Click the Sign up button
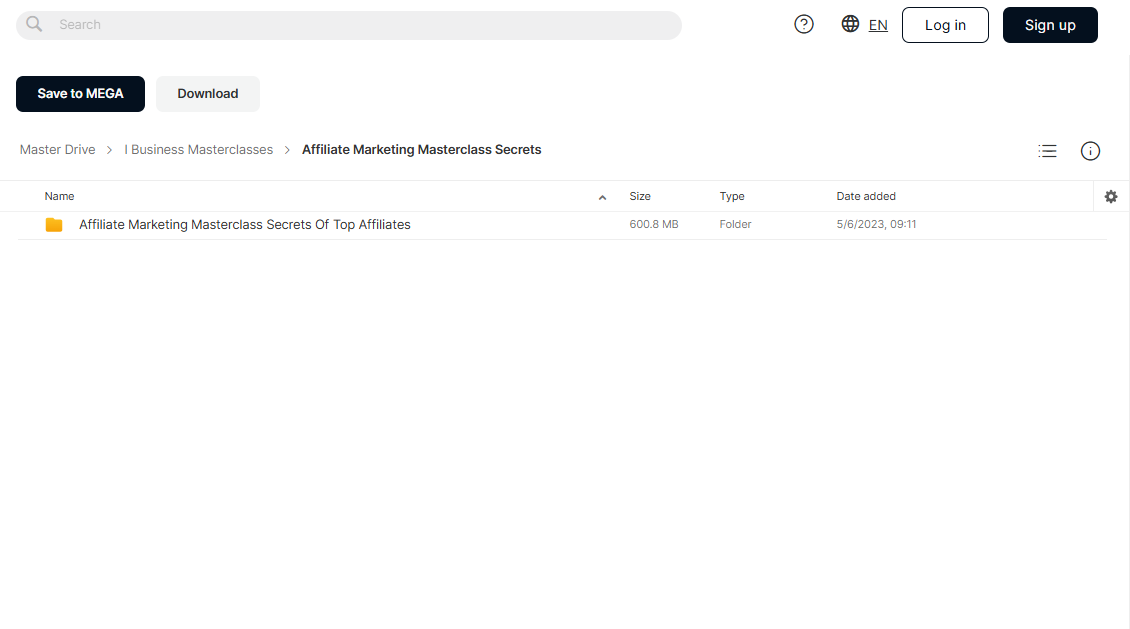The image size is (1130, 629). tap(1050, 25)
